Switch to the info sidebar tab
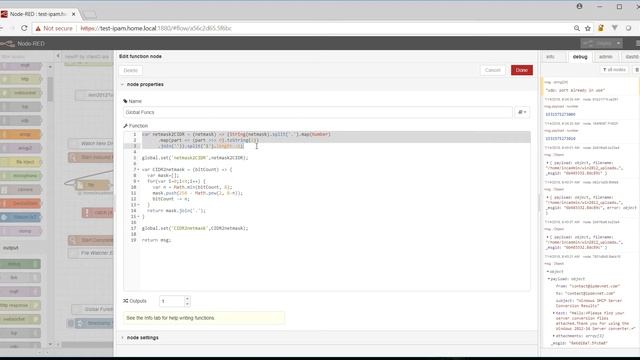This screenshot has height=360, width=640. coord(551,57)
